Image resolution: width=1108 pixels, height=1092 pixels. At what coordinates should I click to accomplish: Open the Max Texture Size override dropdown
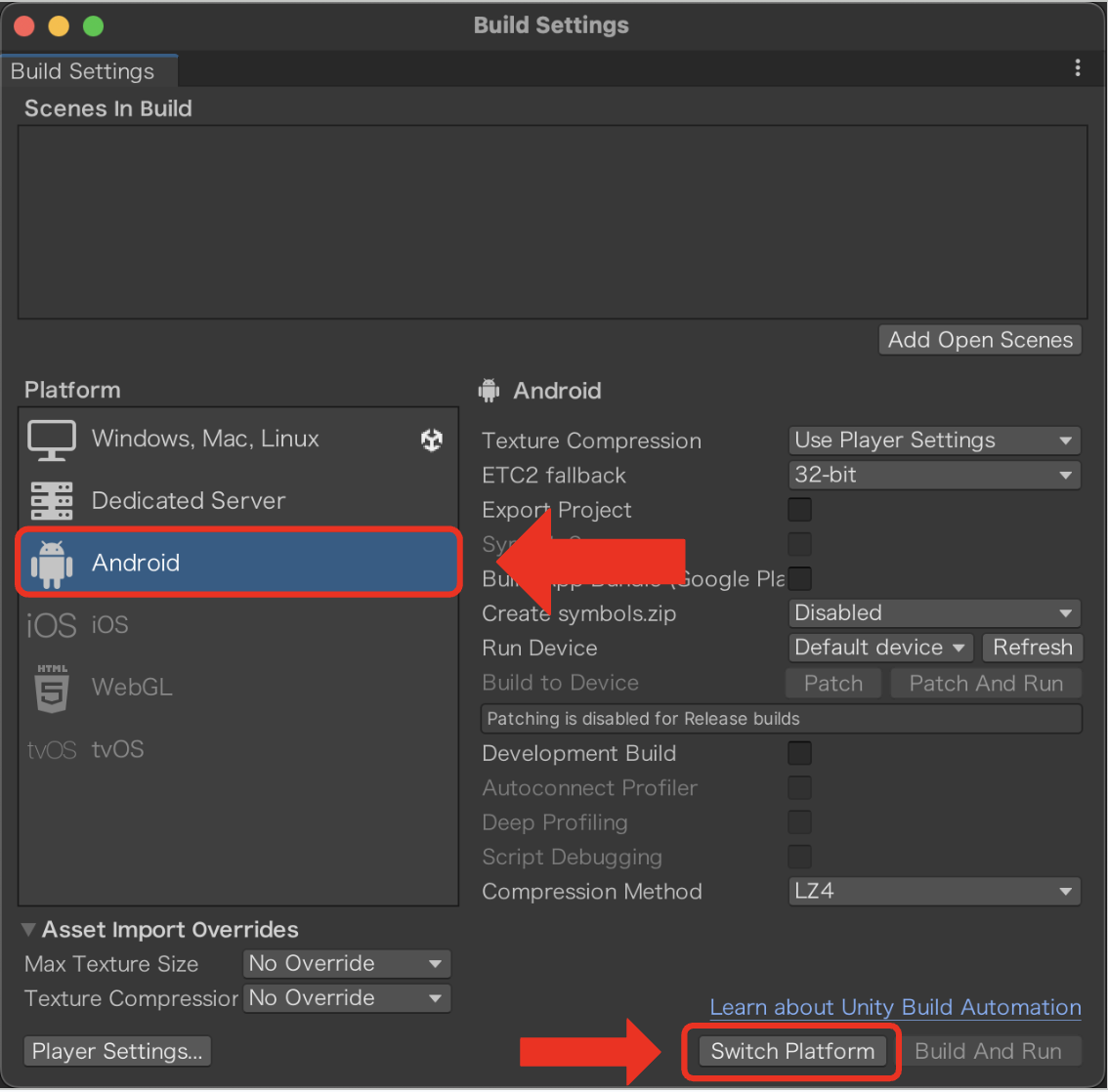tap(346, 964)
